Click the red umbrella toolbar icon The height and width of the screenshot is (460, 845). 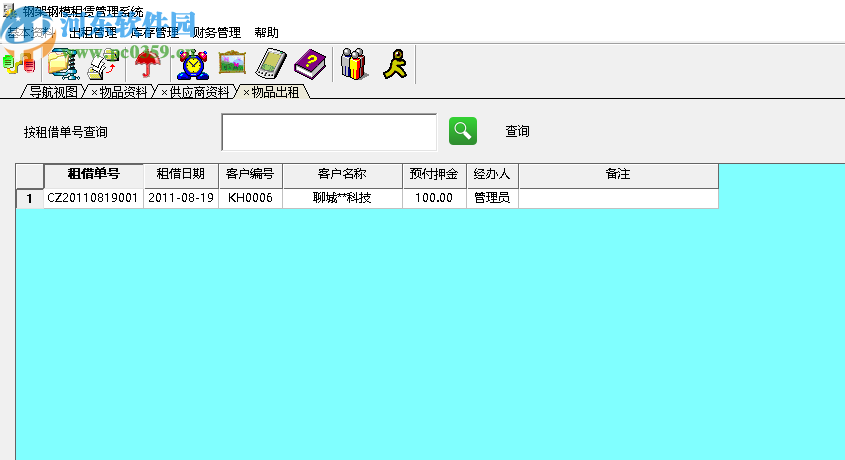(147, 64)
